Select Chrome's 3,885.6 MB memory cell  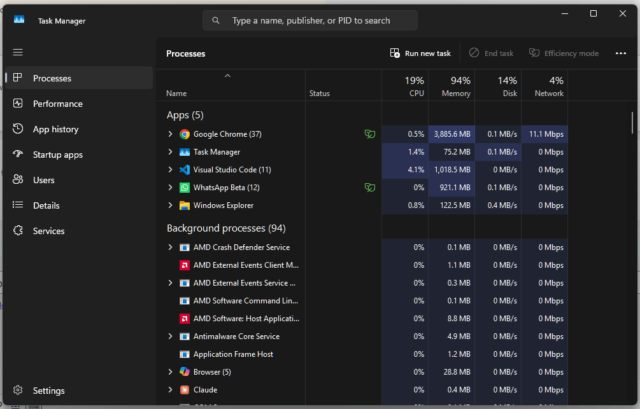(451, 134)
